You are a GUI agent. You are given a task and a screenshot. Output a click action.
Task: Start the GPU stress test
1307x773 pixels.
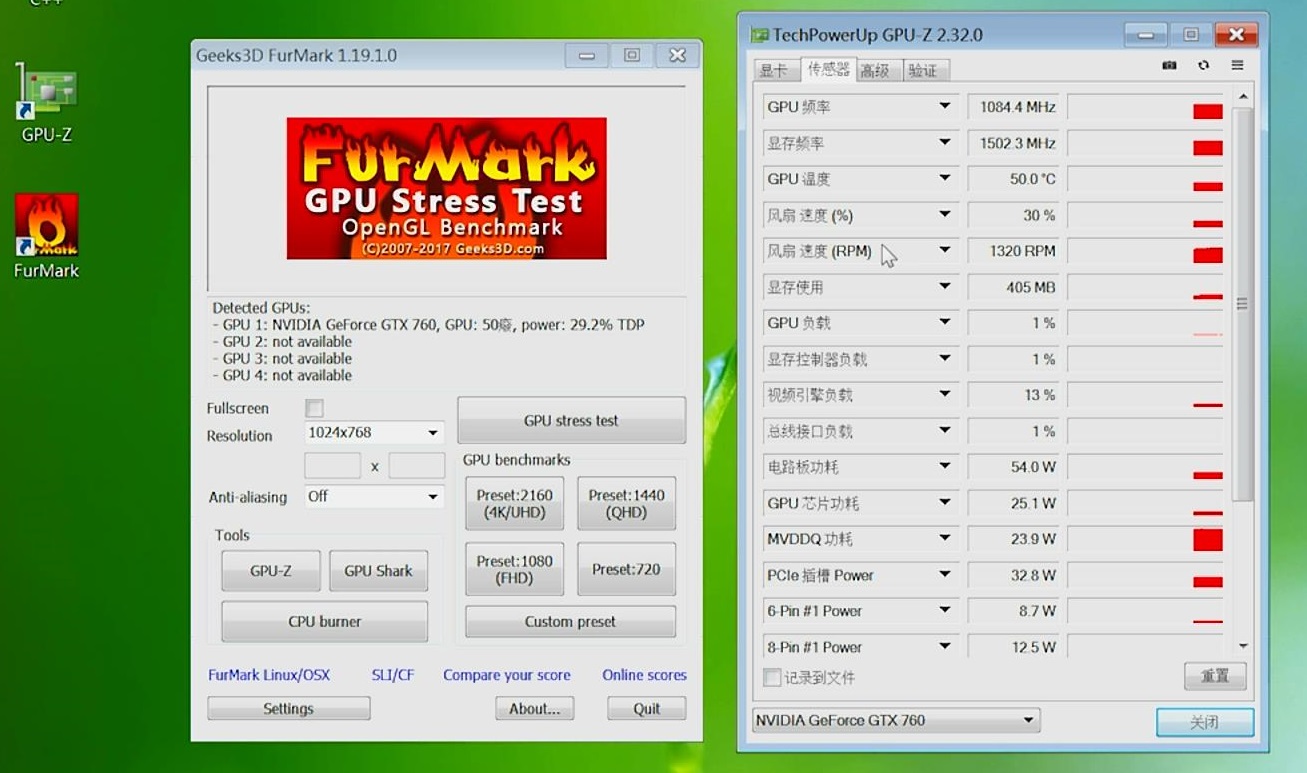coord(571,421)
